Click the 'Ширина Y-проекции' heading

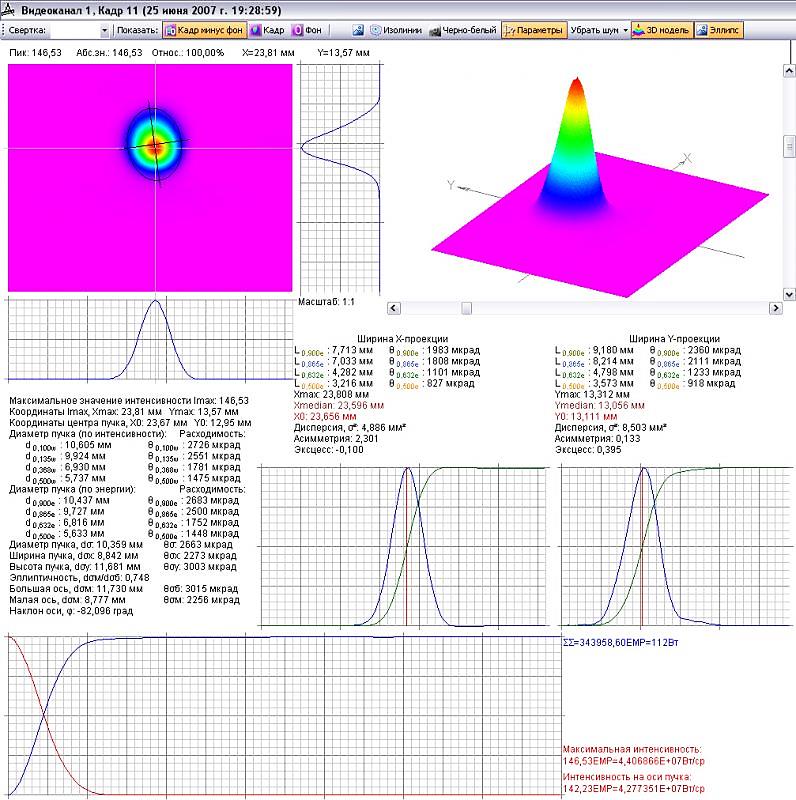(x=674, y=339)
